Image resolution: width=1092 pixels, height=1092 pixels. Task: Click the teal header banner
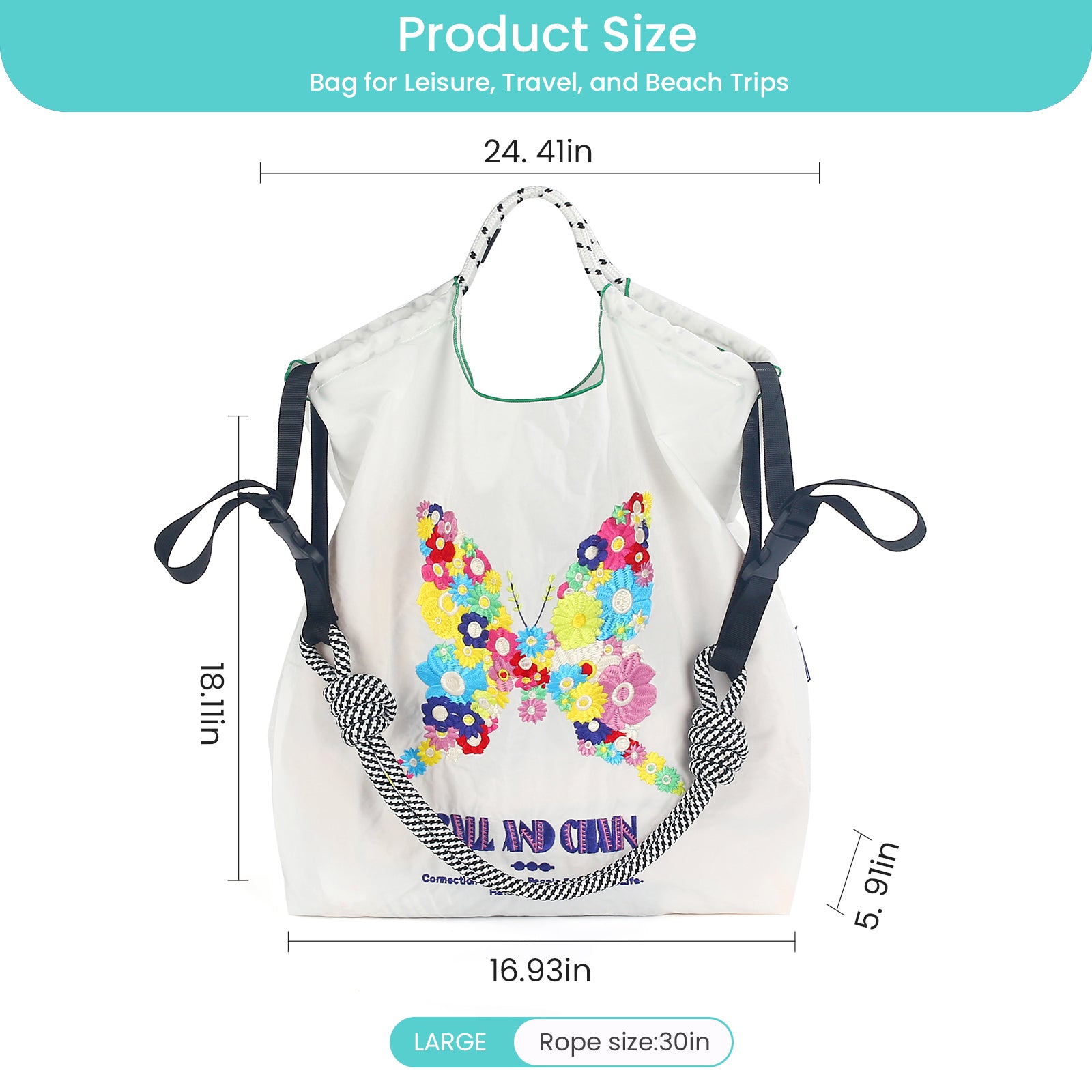click(546, 56)
